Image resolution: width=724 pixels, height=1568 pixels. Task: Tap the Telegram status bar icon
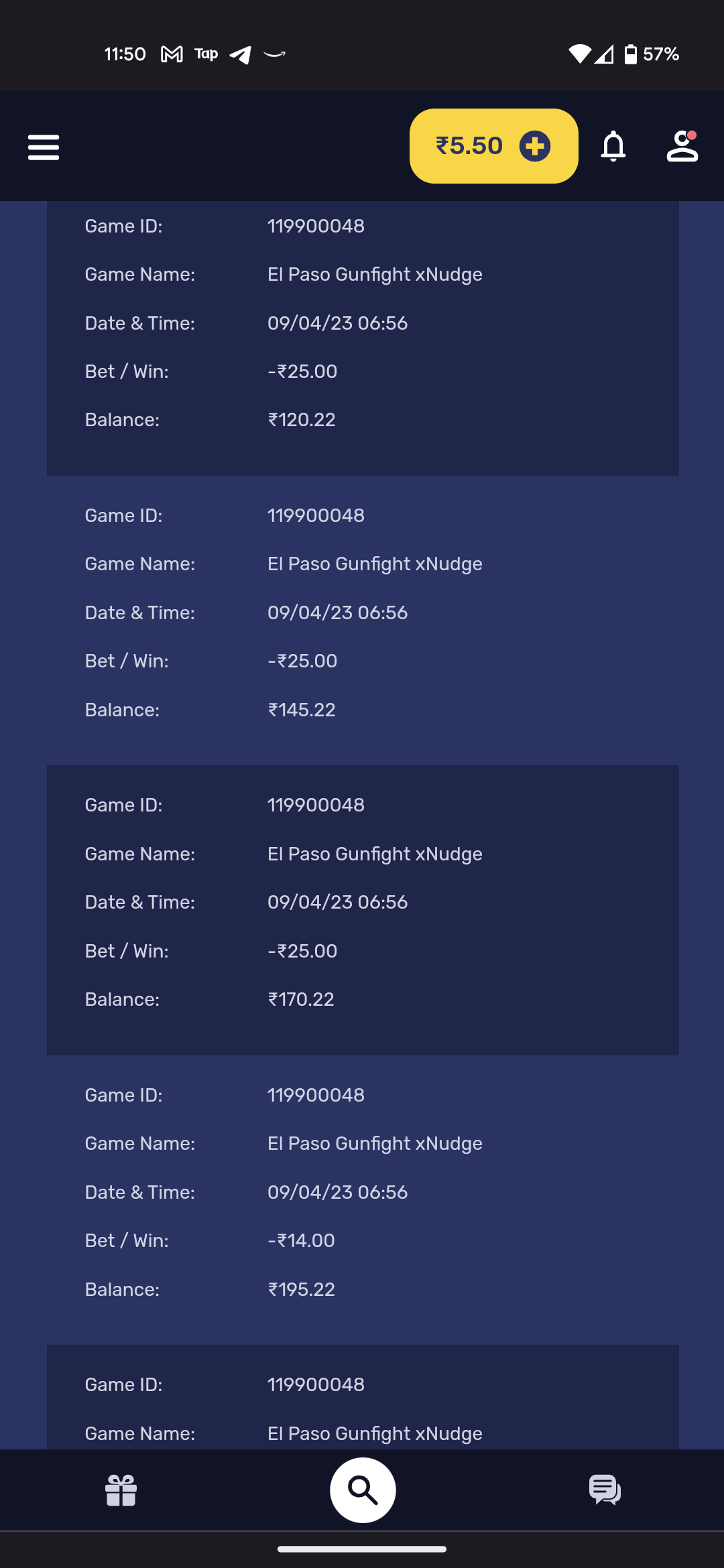[x=240, y=54]
